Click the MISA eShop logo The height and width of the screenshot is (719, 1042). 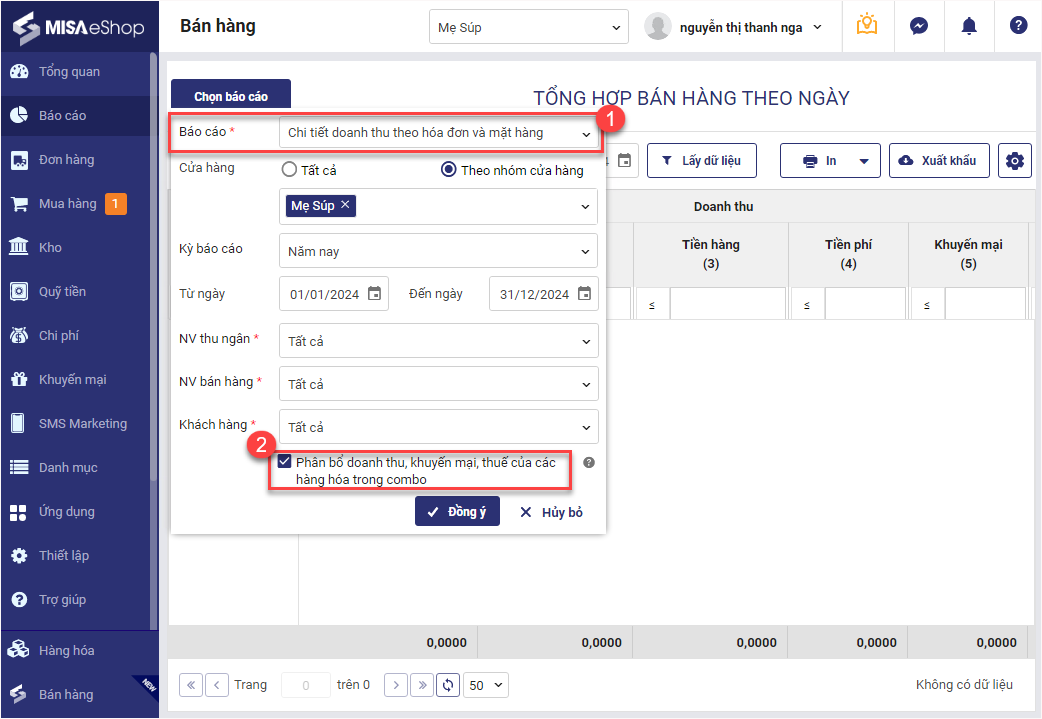(x=78, y=27)
